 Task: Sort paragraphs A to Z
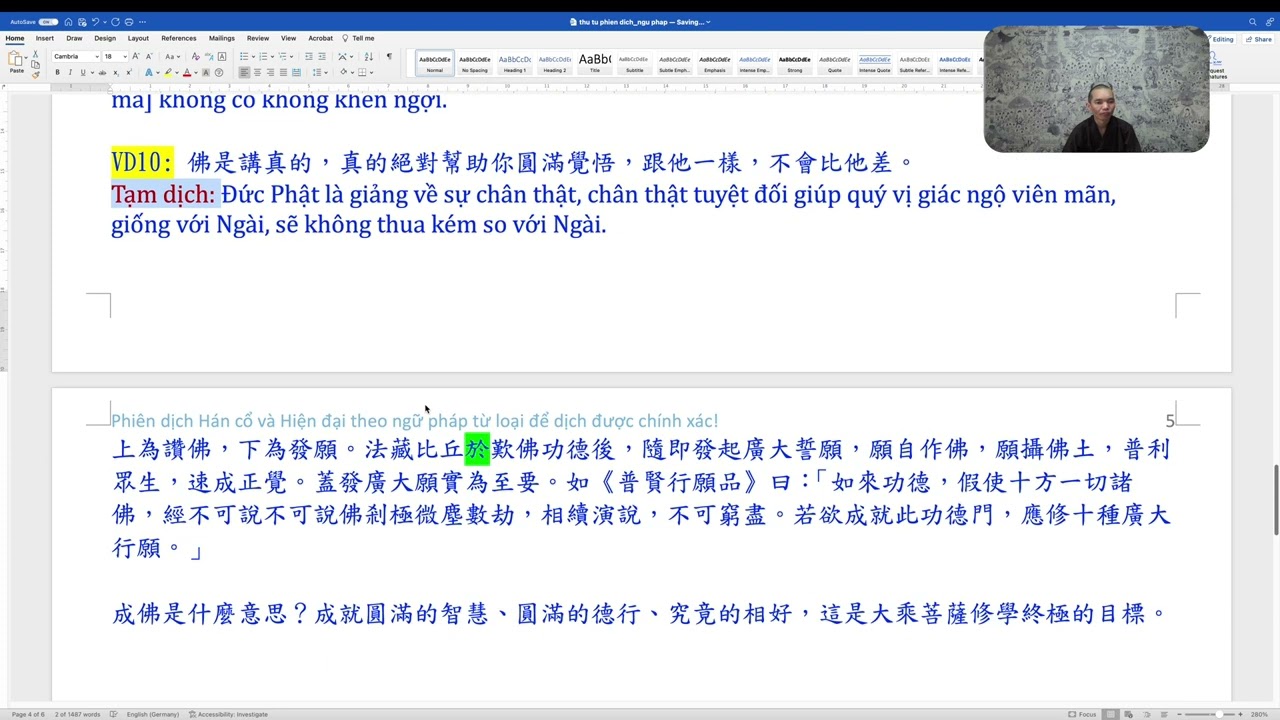tap(368, 56)
